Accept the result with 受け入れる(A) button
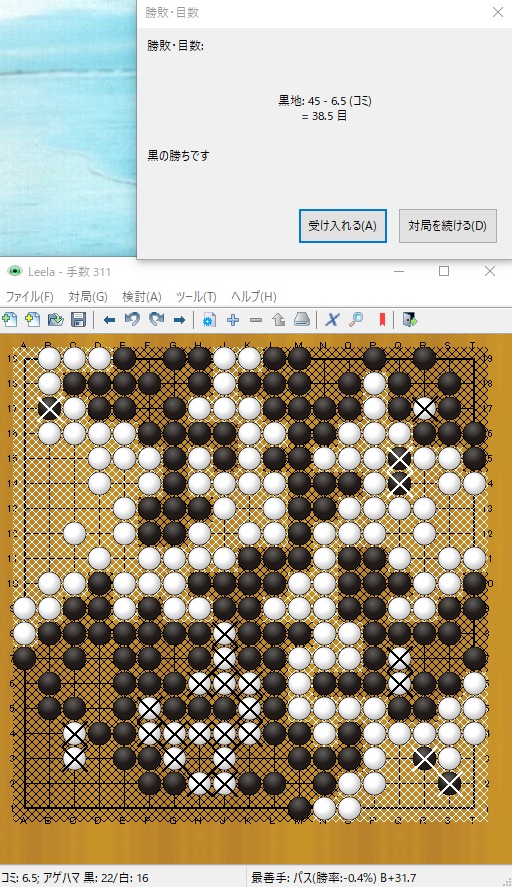This screenshot has height=887, width=512. [342, 226]
